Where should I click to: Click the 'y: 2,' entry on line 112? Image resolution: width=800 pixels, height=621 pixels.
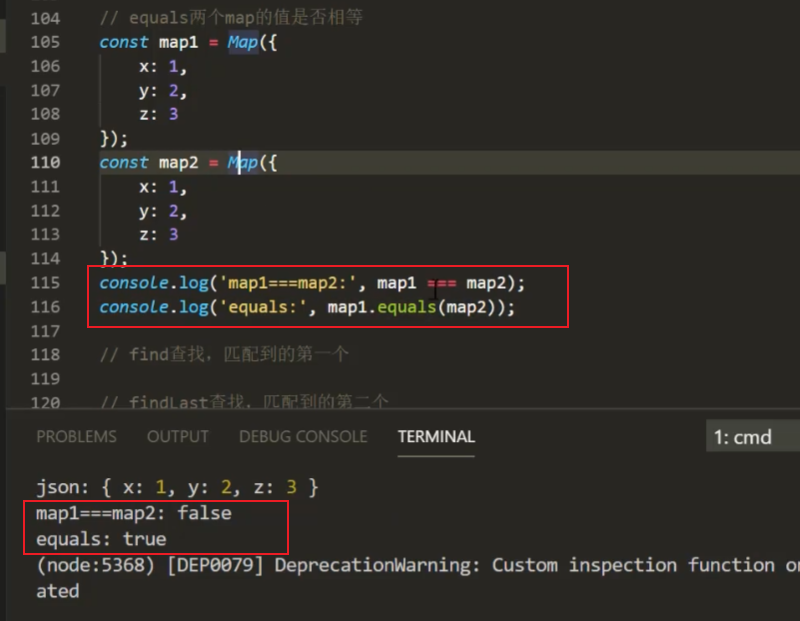tap(163, 211)
